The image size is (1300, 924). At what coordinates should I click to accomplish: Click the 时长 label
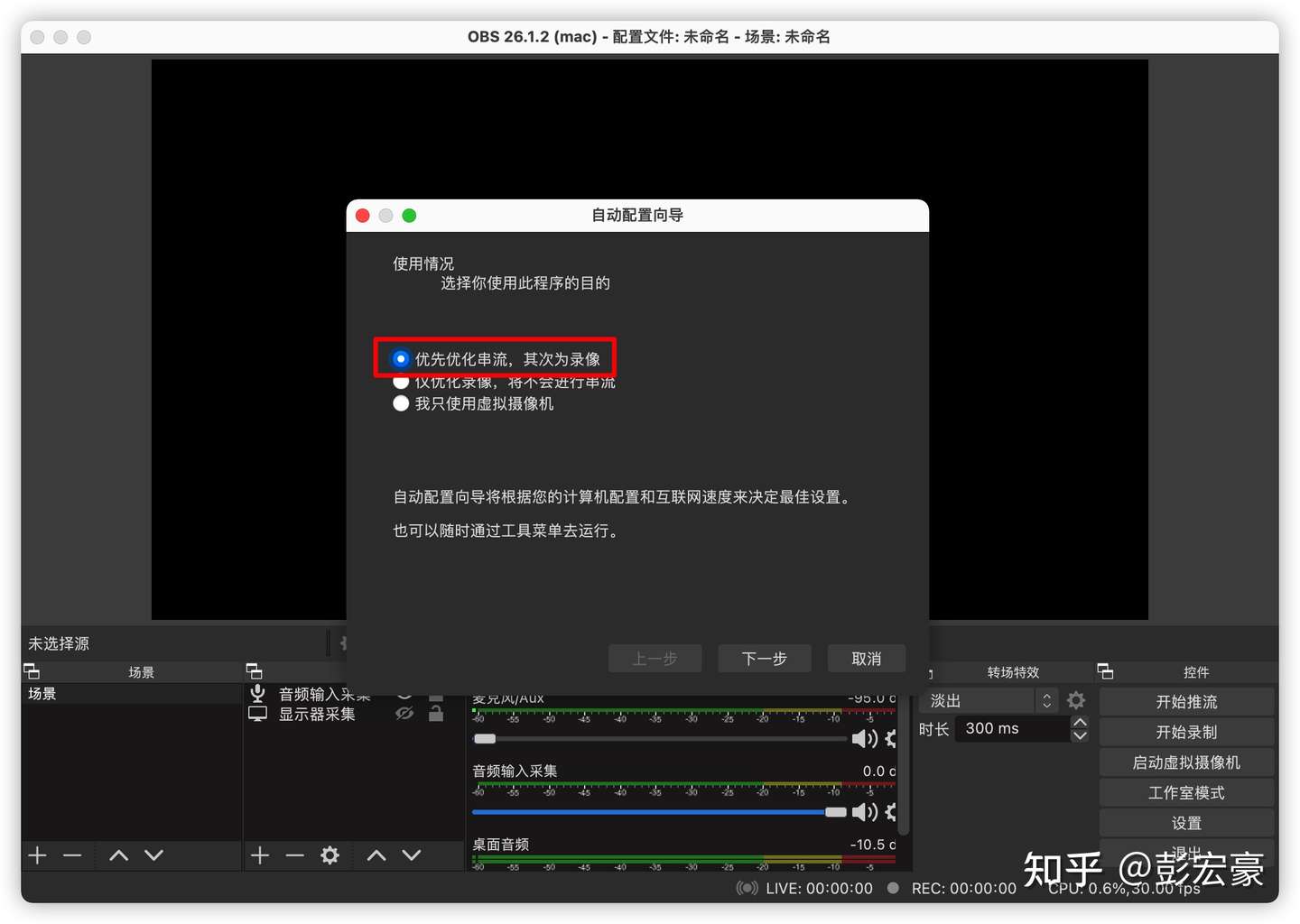(933, 729)
